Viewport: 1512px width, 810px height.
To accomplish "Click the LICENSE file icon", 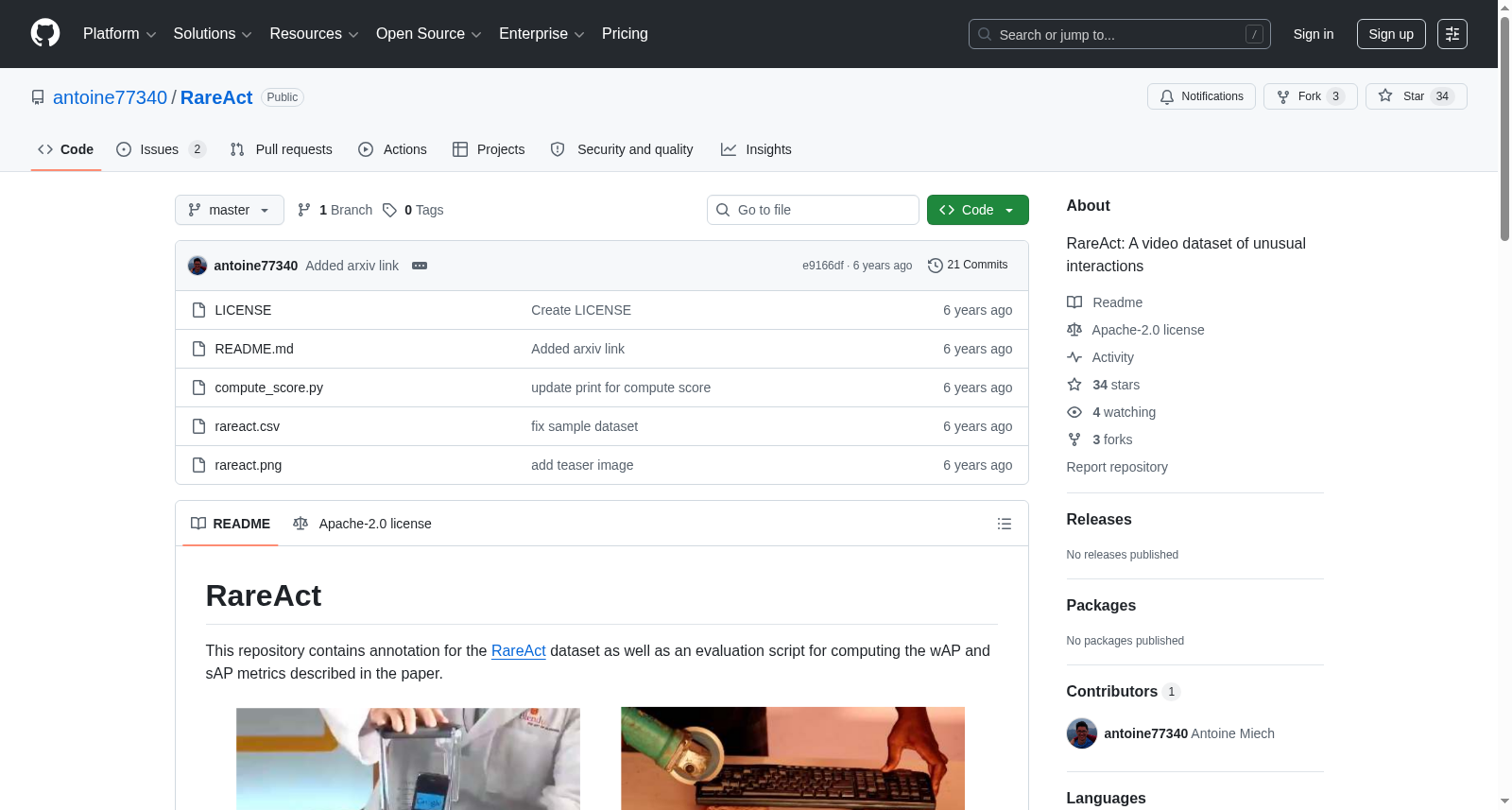I will [198, 310].
